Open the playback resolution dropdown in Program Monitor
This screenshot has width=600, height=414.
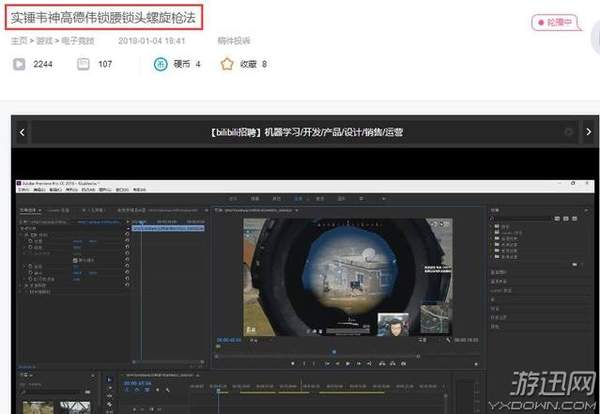(x=423, y=340)
